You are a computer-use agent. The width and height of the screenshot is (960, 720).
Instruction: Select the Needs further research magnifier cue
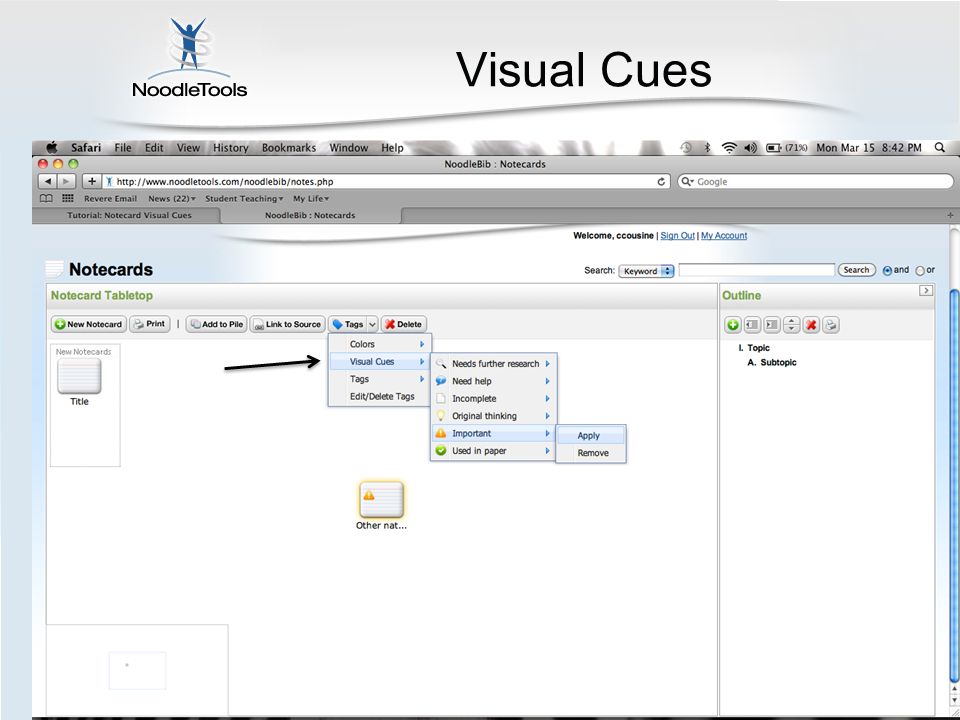point(493,364)
